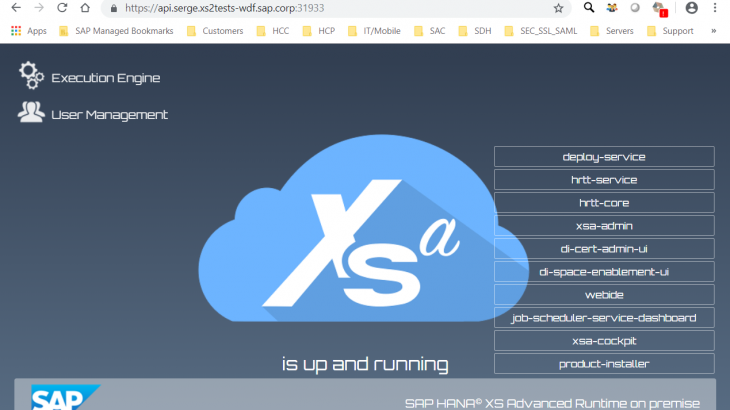
Task: Open the hrtt-service application
Action: (x=604, y=180)
